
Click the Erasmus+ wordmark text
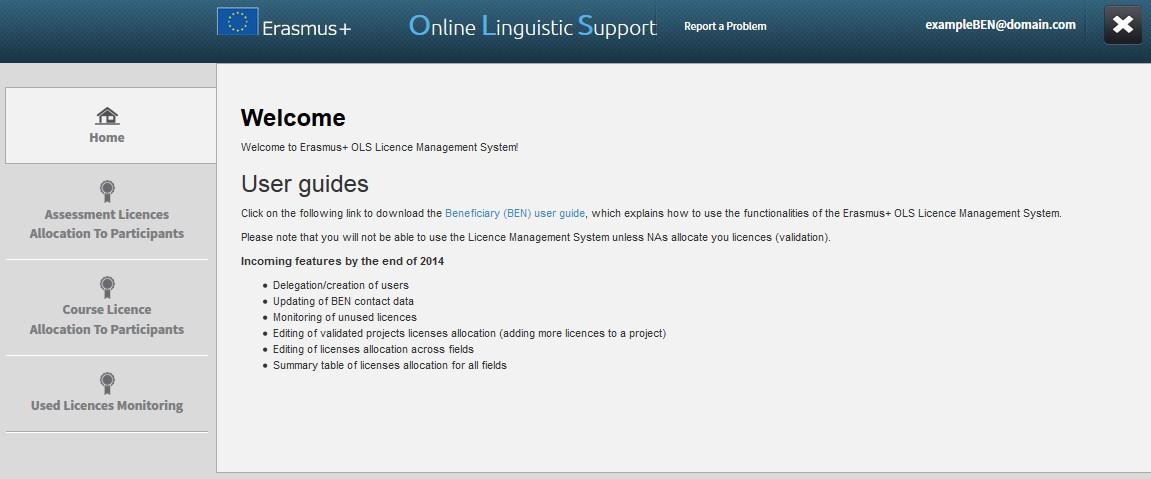click(307, 29)
